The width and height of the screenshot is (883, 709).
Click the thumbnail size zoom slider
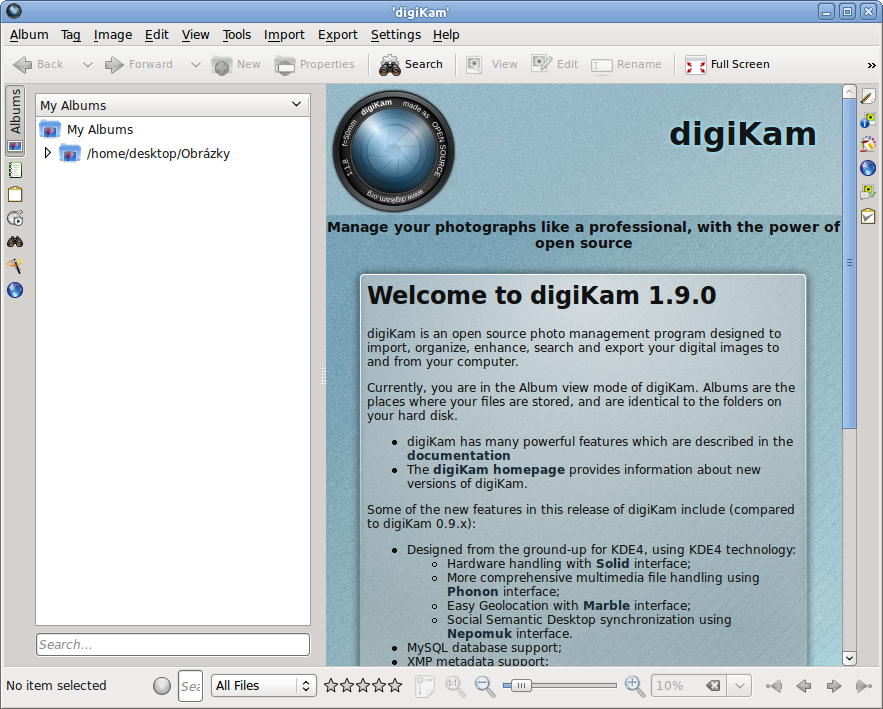[560, 686]
